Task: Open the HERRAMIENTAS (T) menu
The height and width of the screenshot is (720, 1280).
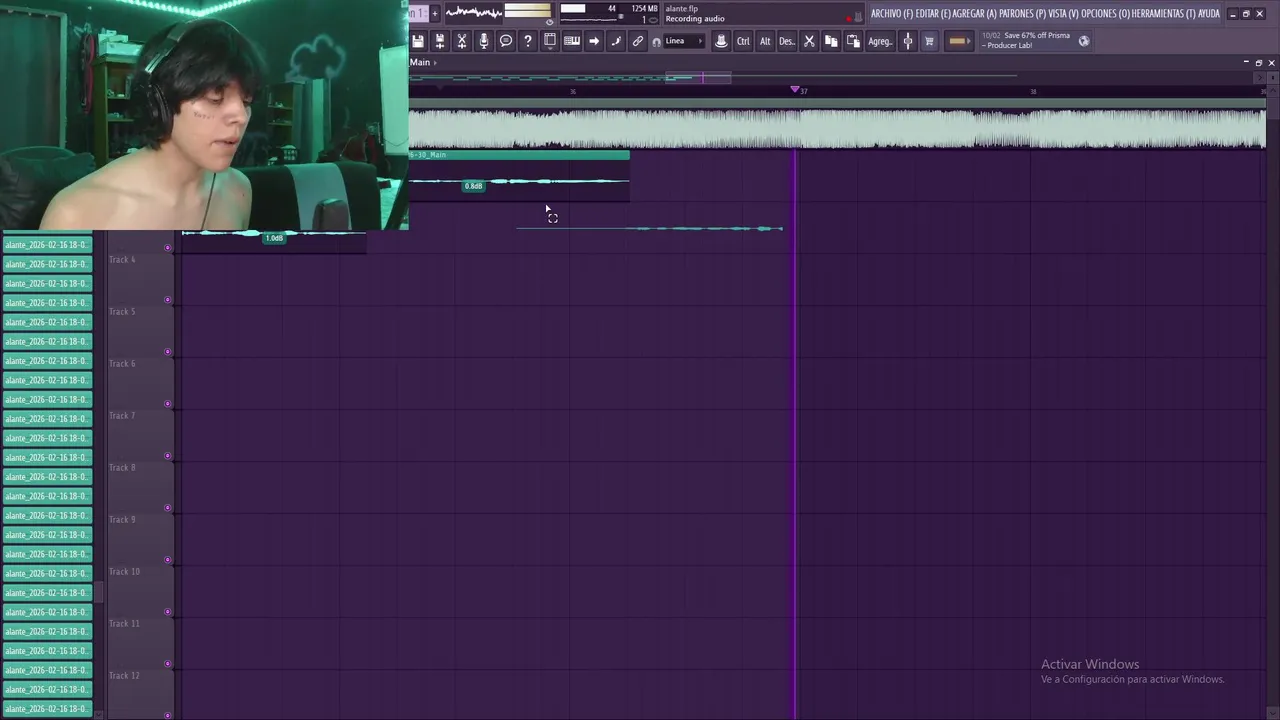Action: click(x=1164, y=14)
